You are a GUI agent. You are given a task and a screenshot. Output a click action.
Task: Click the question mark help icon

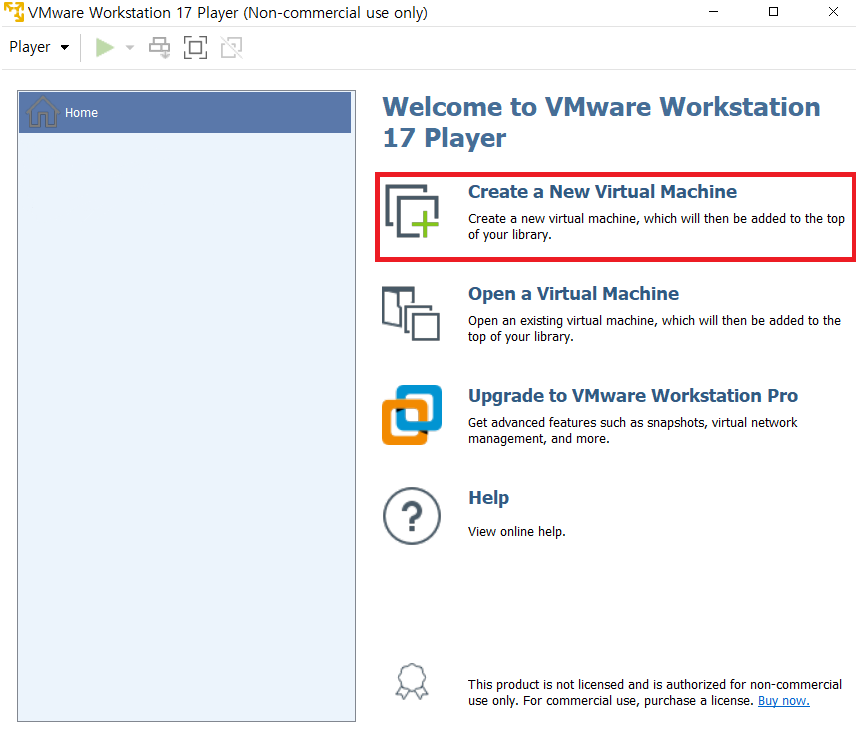pyautogui.click(x=412, y=516)
